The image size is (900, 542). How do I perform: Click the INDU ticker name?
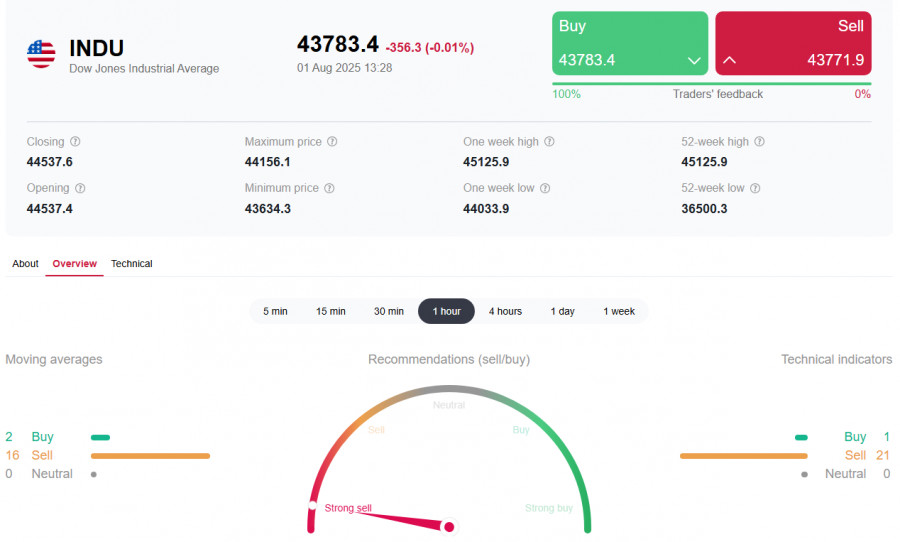coord(96,48)
